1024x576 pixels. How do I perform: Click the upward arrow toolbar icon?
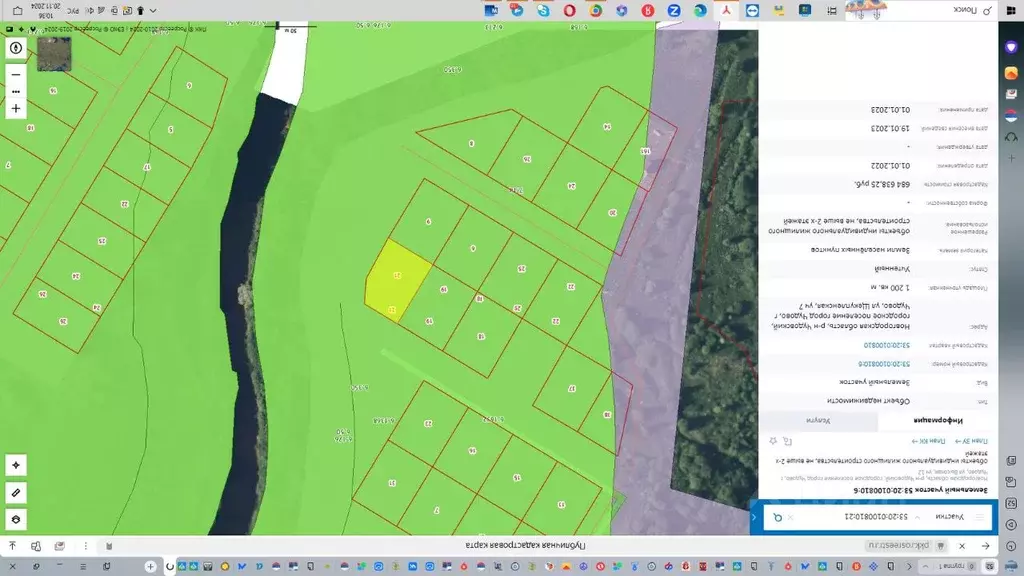pyautogui.click(x=12, y=546)
